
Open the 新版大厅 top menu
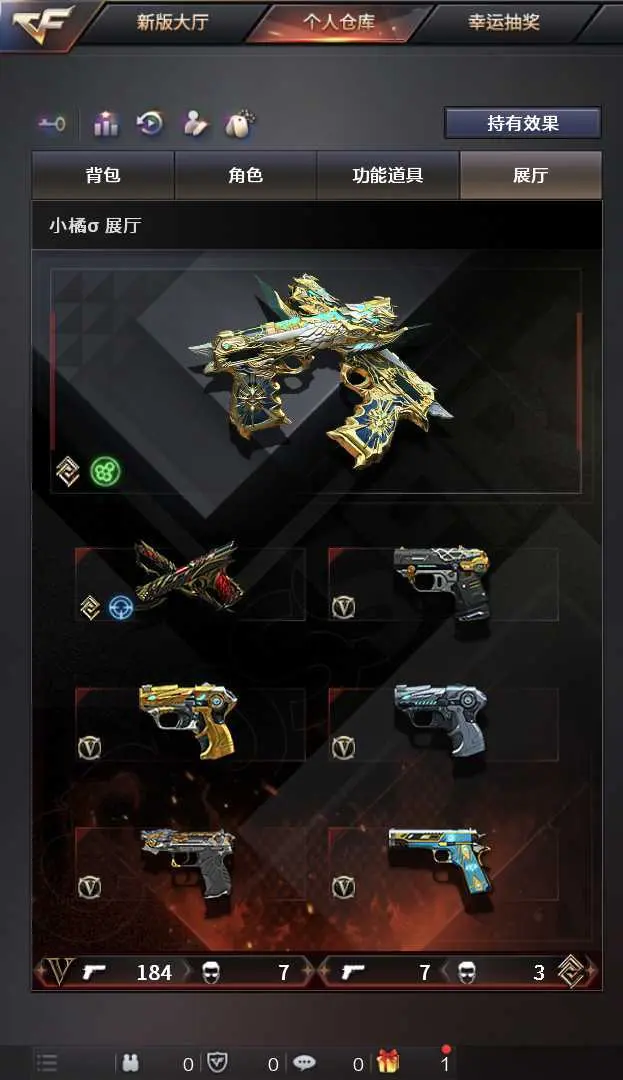click(173, 22)
